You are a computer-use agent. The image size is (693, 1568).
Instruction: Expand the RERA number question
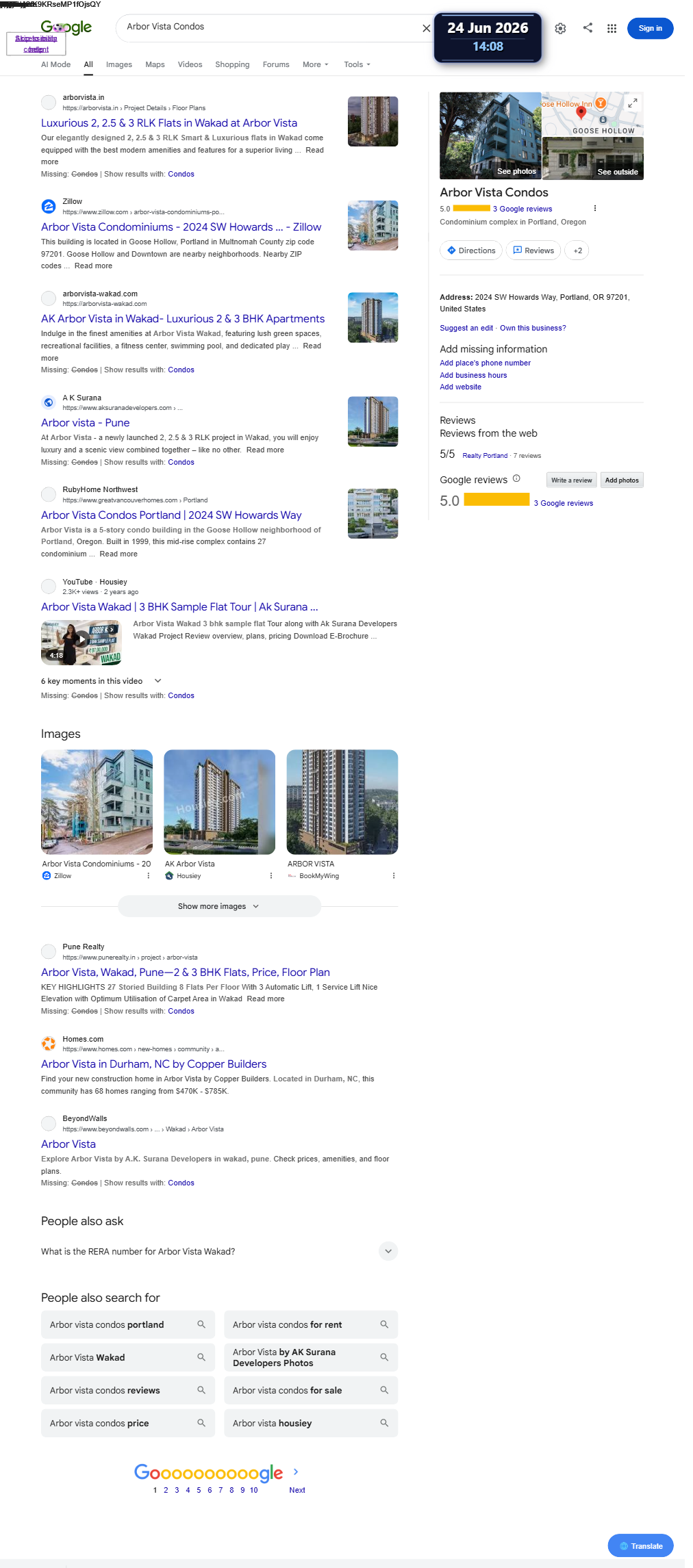click(x=219, y=1251)
